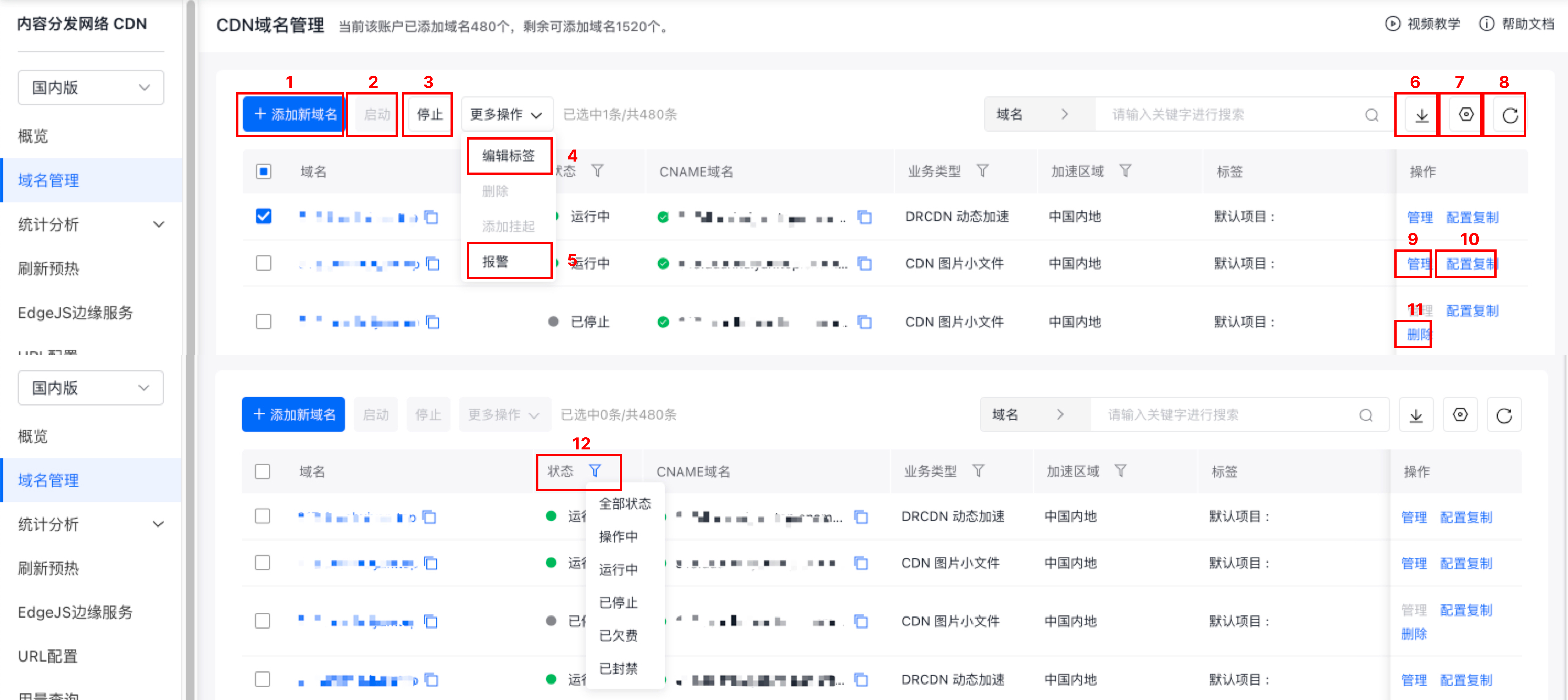Click lower 添加新域名 button
This screenshot has width=1568, height=700.
point(293,415)
